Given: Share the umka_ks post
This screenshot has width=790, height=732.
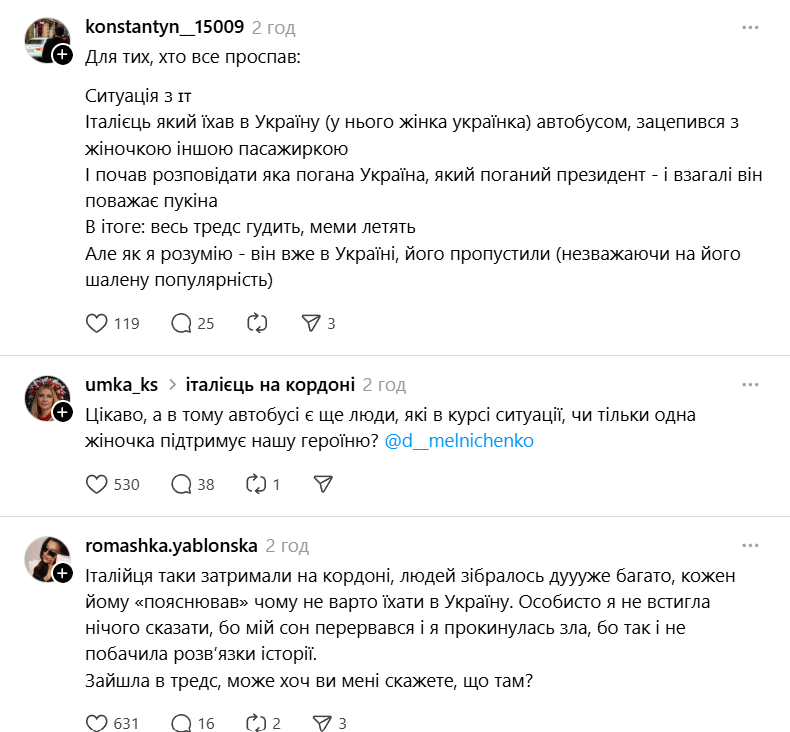Looking at the screenshot, I should (322, 484).
